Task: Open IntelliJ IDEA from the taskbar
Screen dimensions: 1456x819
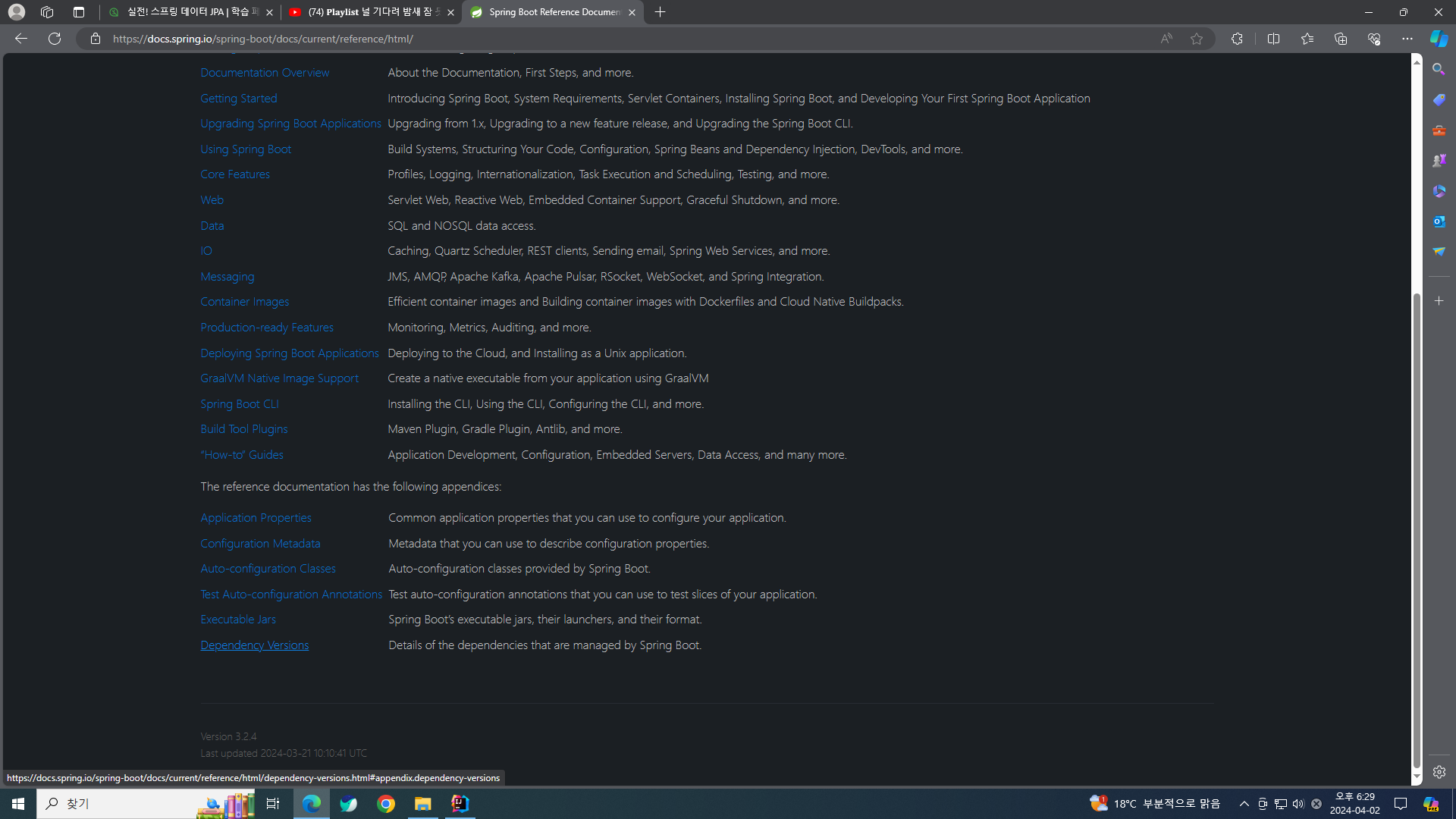Action: click(x=460, y=804)
